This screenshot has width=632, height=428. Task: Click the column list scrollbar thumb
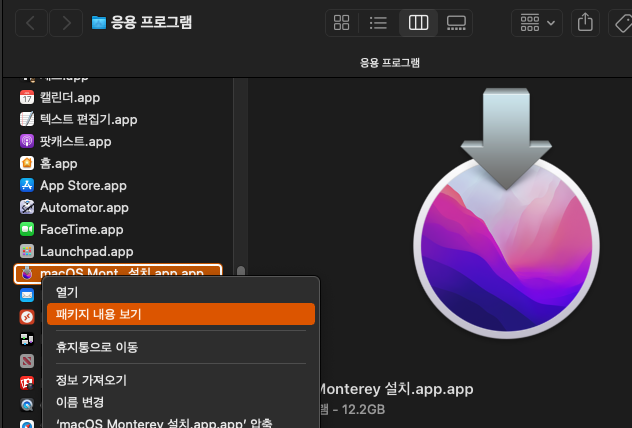(x=241, y=270)
